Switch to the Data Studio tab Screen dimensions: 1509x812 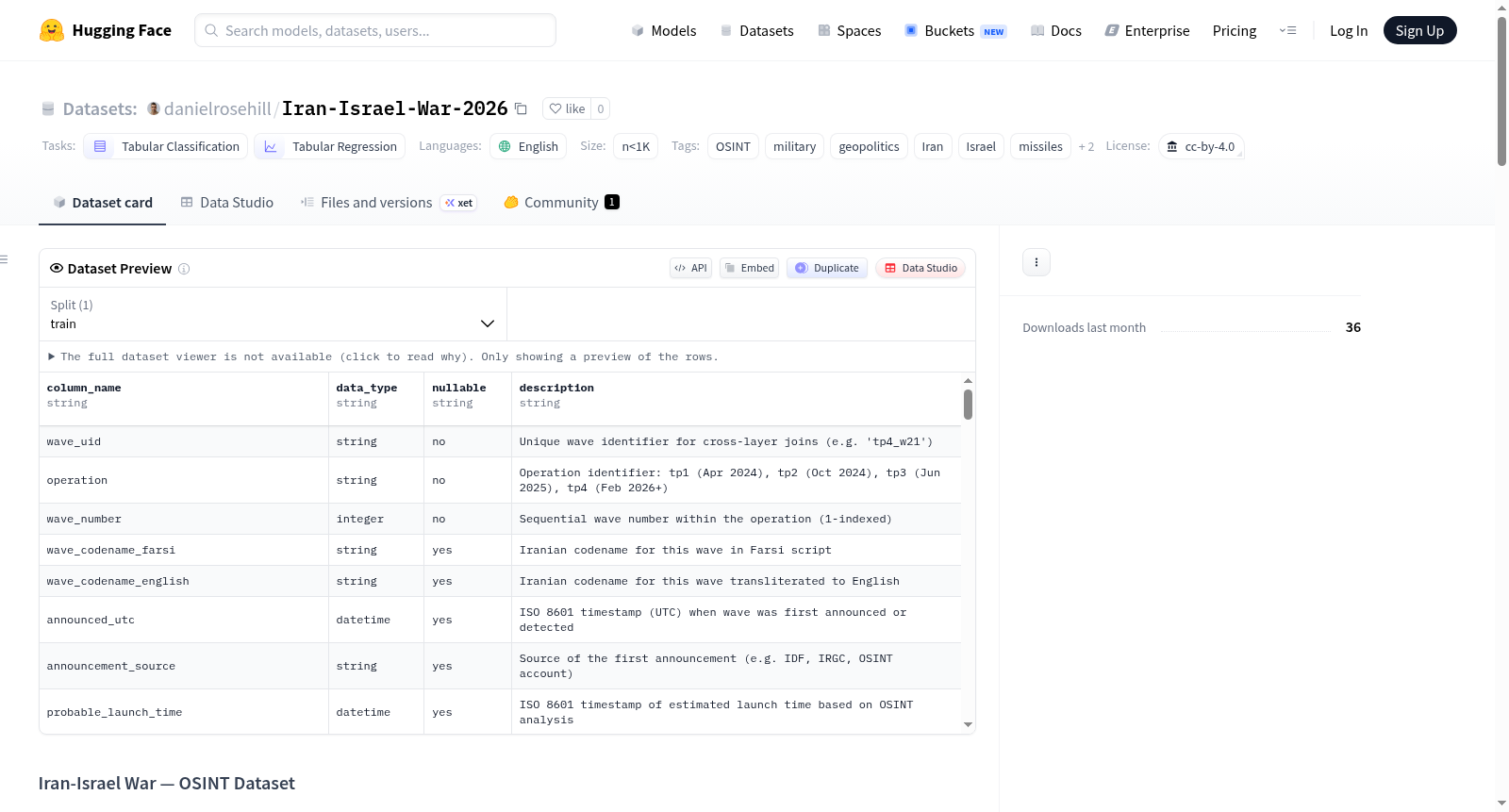pyautogui.click(x=227, y=202)
